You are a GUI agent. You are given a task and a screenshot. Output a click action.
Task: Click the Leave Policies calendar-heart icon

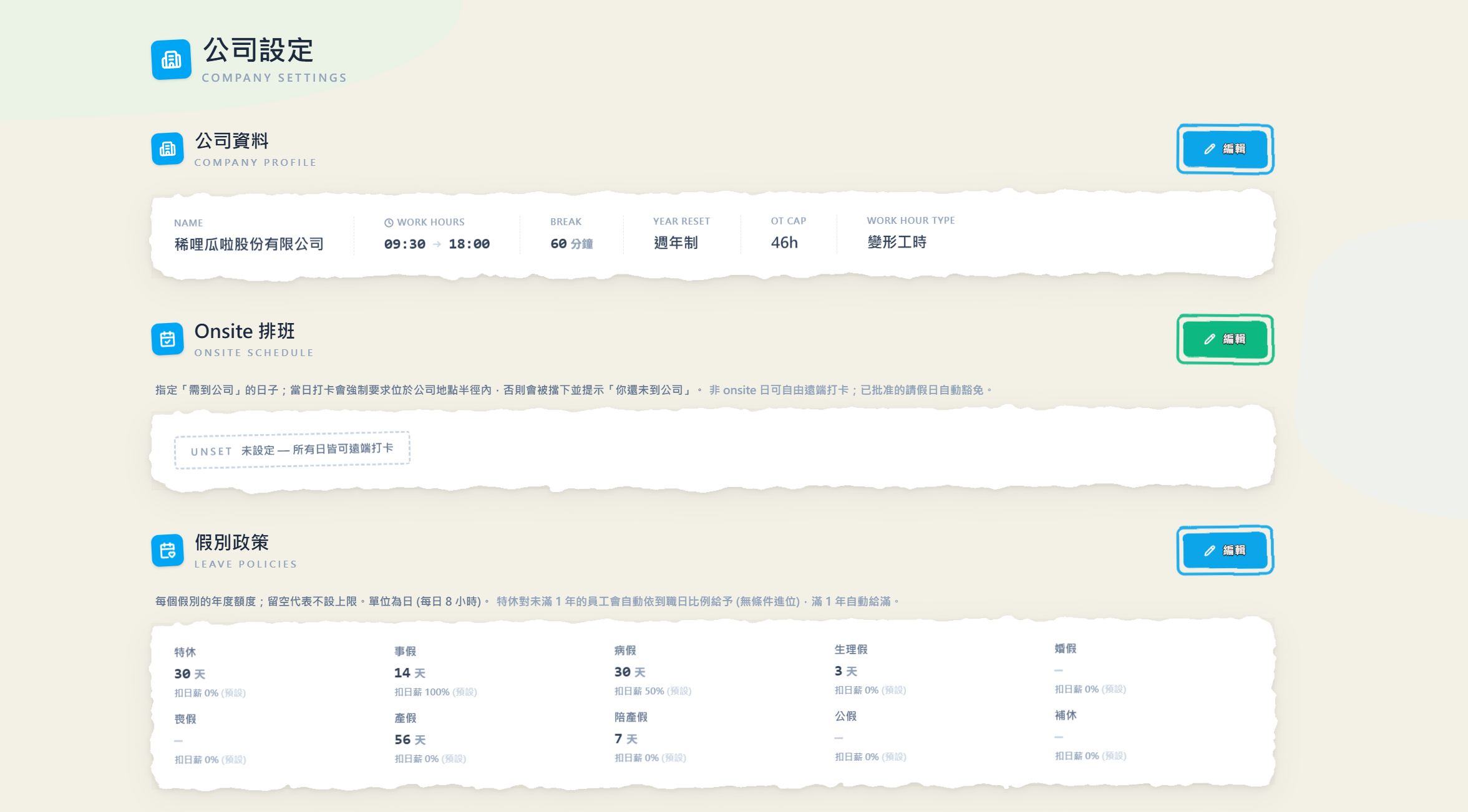167,551
